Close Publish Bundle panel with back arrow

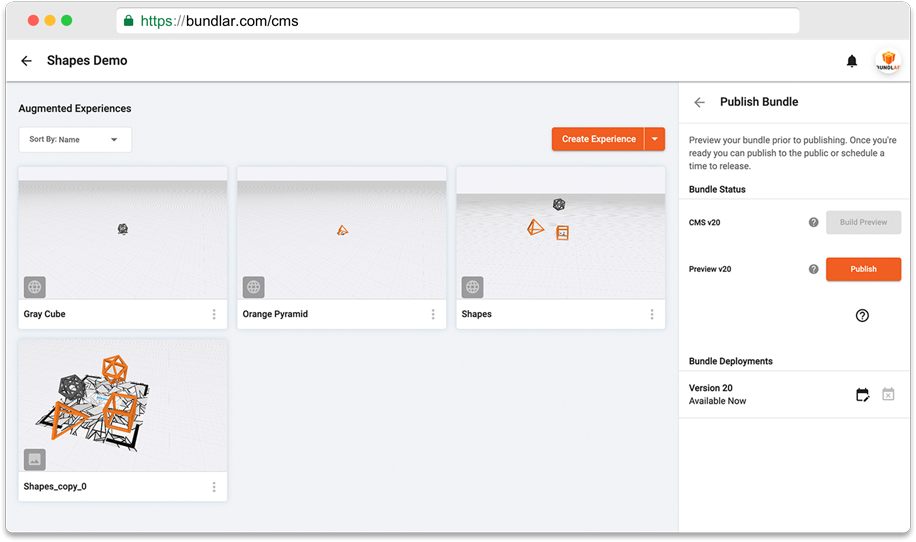[700, 102]
